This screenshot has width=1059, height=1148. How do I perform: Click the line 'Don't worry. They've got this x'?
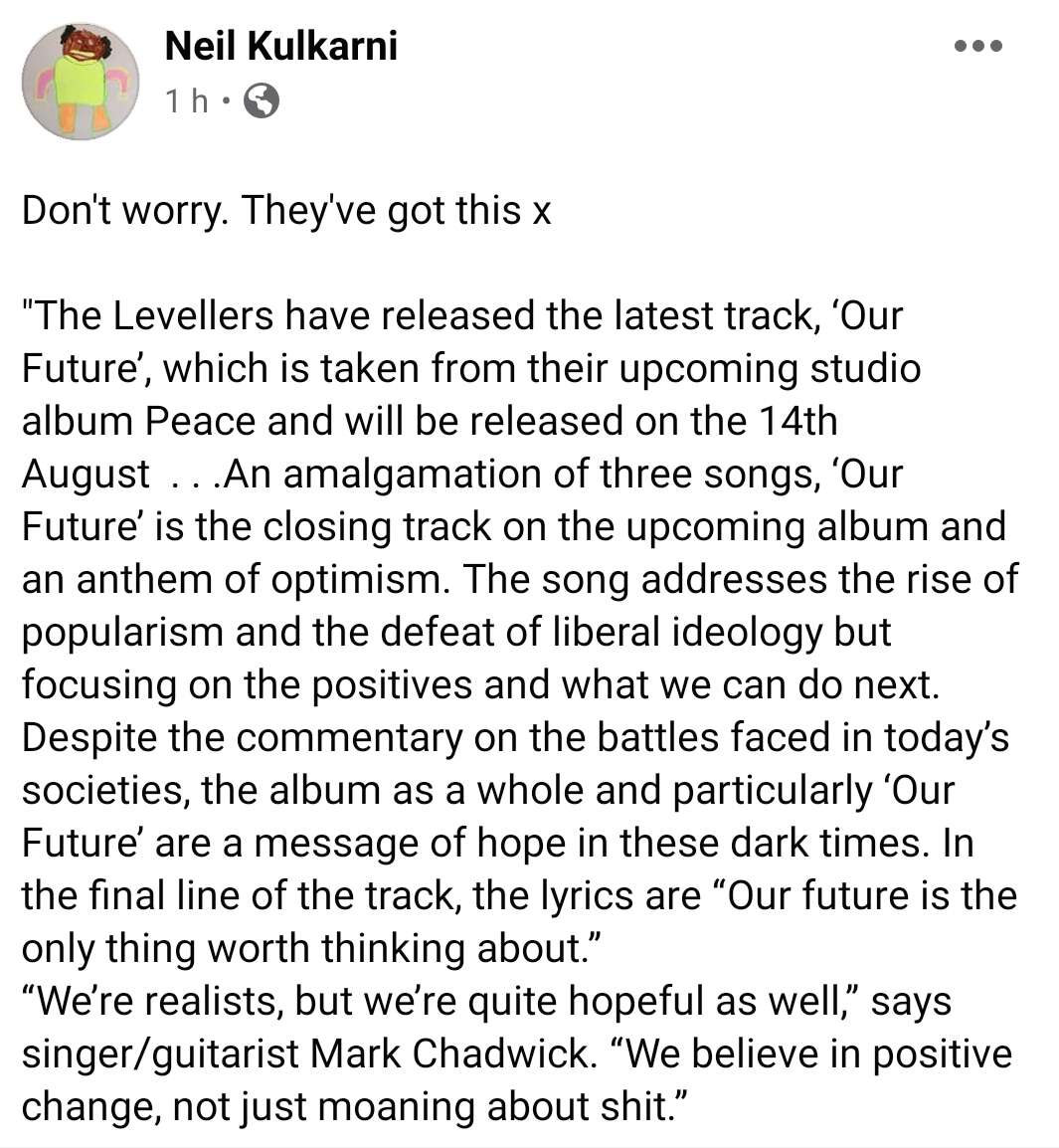pyautogui.click(x=286, y=211)
